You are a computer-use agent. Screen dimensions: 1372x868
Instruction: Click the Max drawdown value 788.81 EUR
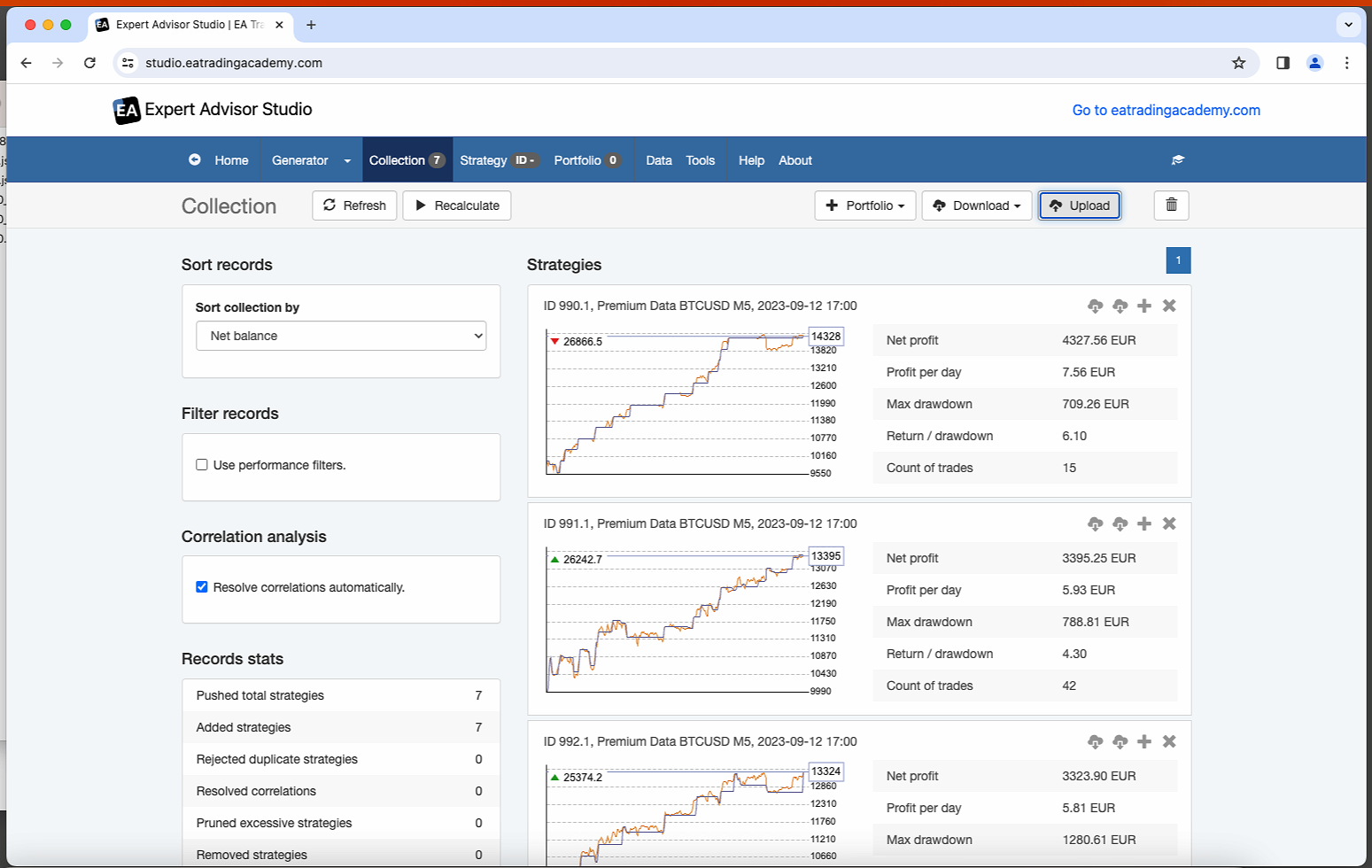click(x=1095, y=622)
